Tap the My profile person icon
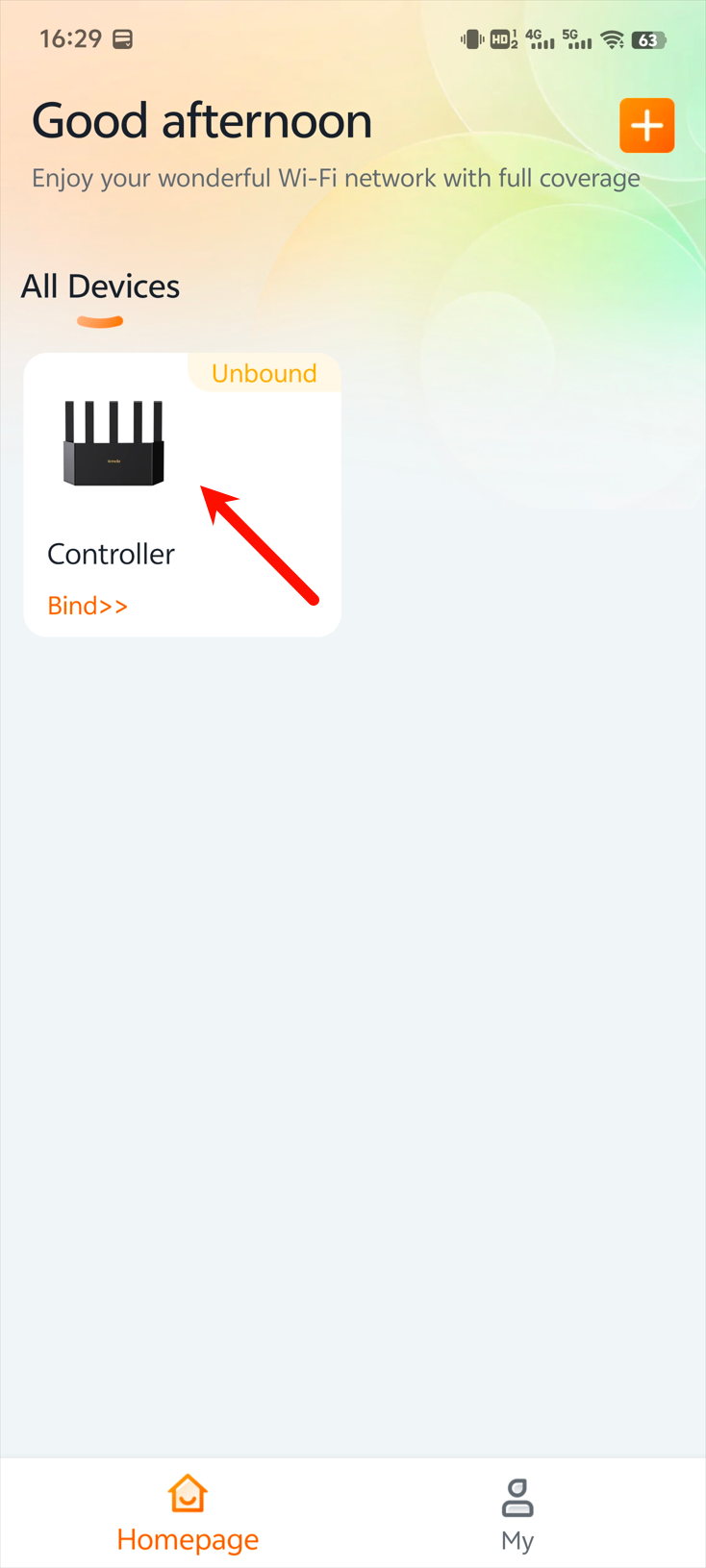 coord(517,1497)
